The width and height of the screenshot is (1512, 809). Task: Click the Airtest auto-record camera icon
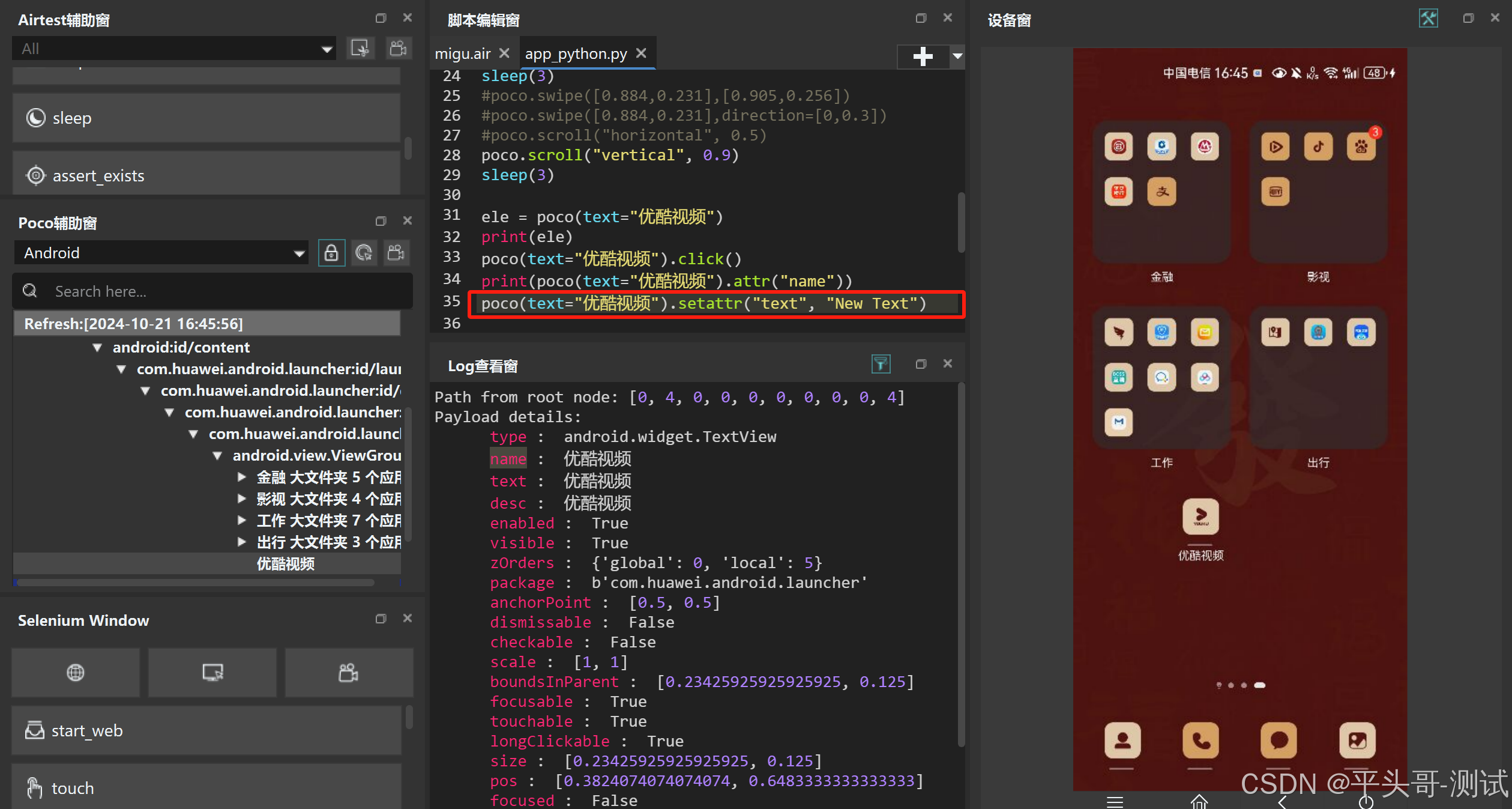pyautogui.click(x=398, y=48)
